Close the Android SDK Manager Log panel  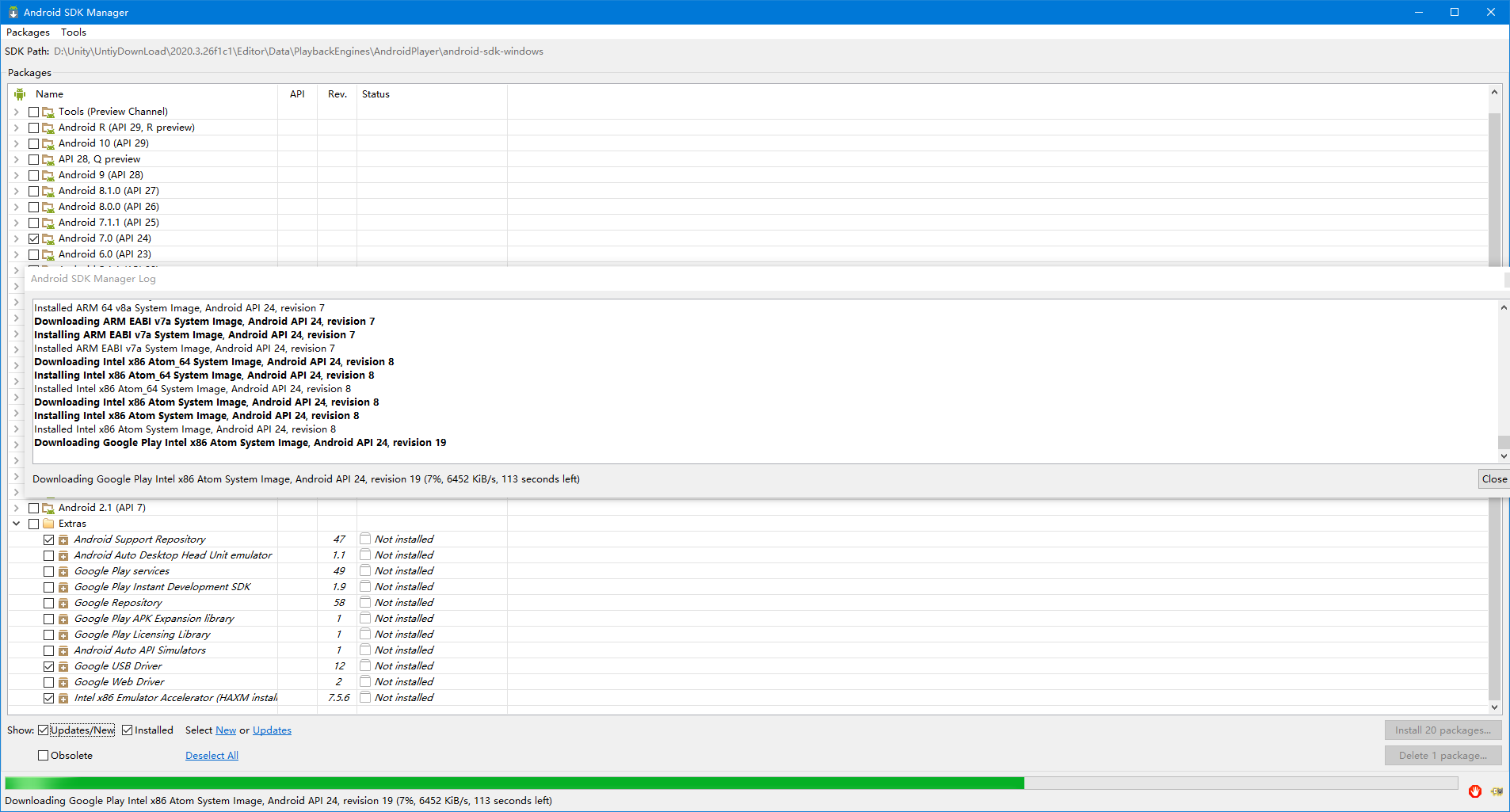tap(1494, 479)
